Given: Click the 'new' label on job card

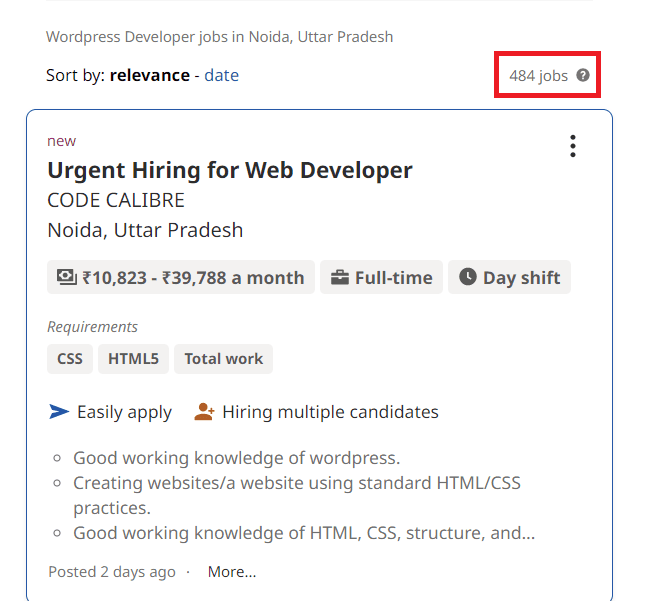Looking at the screenshot, I should (61, 141).
